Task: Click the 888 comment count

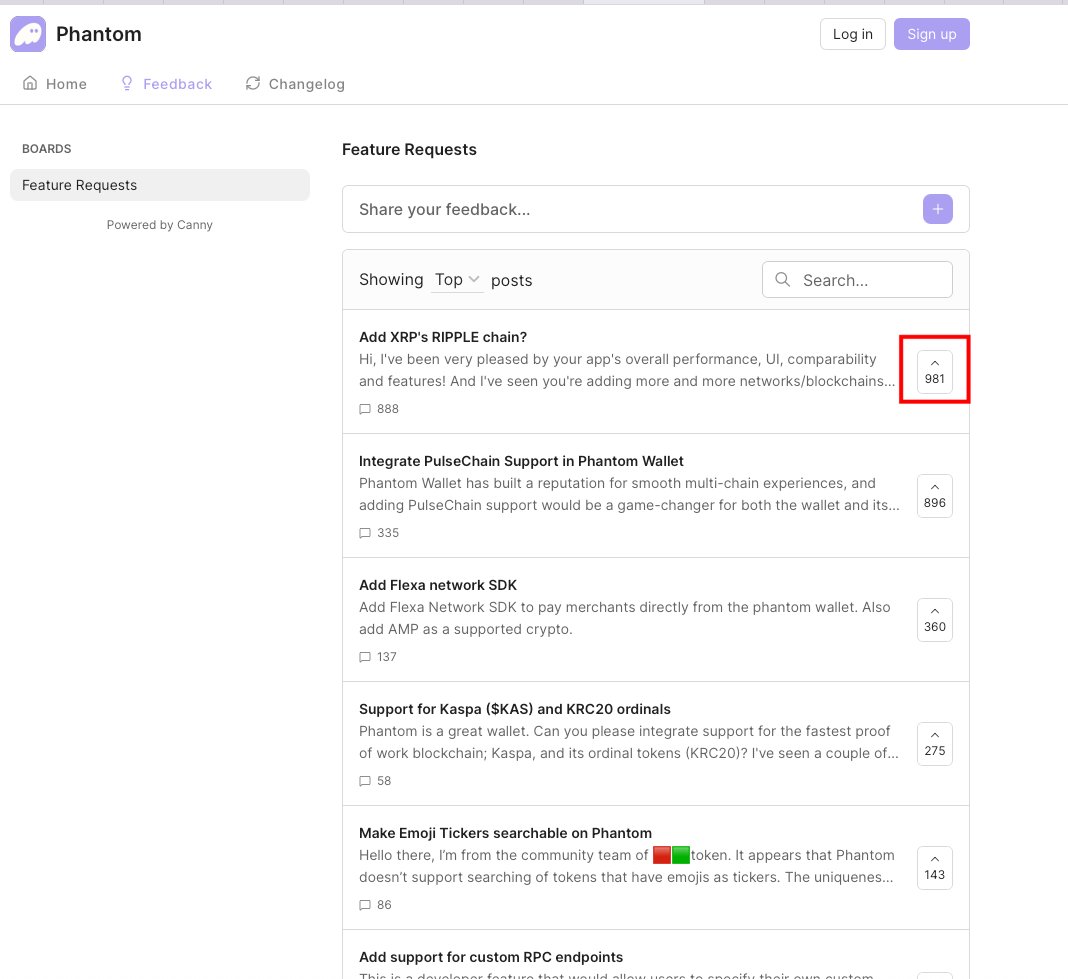Action: [388, 409]
